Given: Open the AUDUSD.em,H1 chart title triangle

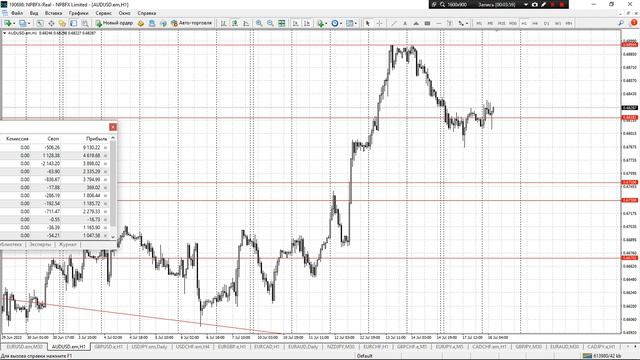Looking at the screenshot, I should tap(4, 33).
